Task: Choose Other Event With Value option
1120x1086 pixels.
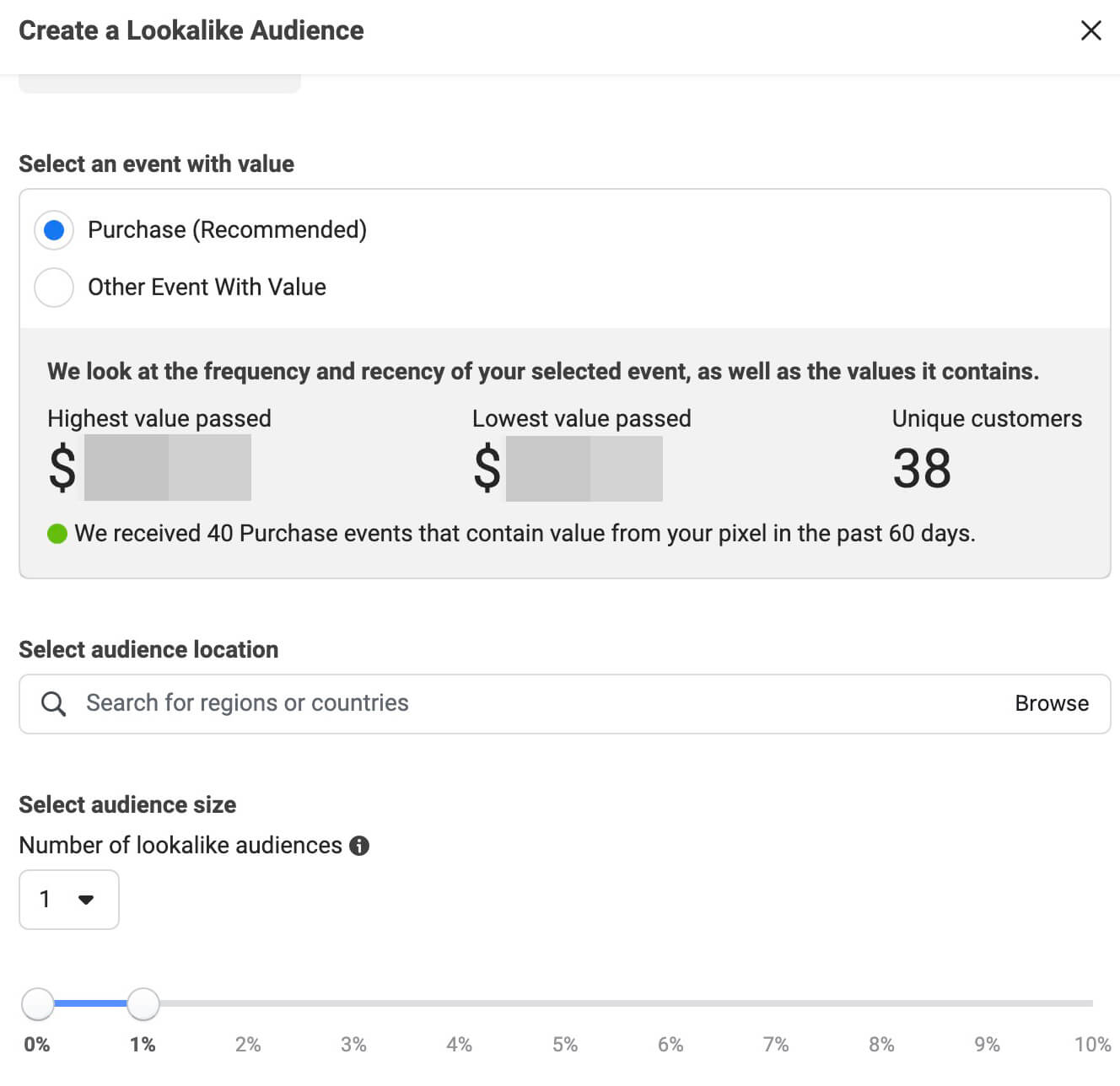Action: 54,288
